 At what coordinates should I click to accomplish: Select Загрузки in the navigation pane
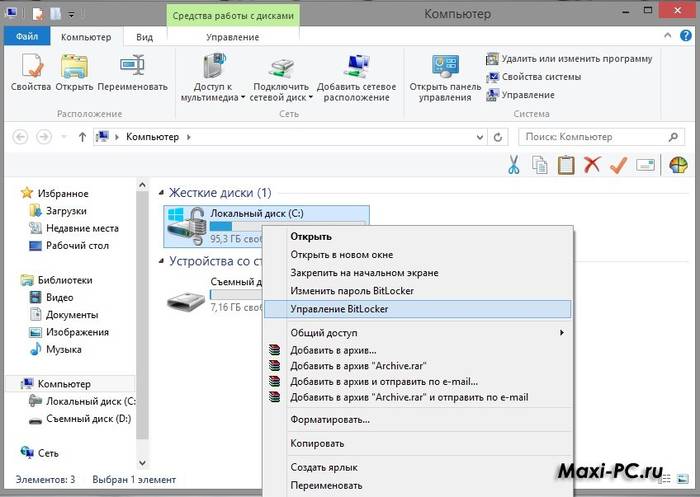pos(66,211)
